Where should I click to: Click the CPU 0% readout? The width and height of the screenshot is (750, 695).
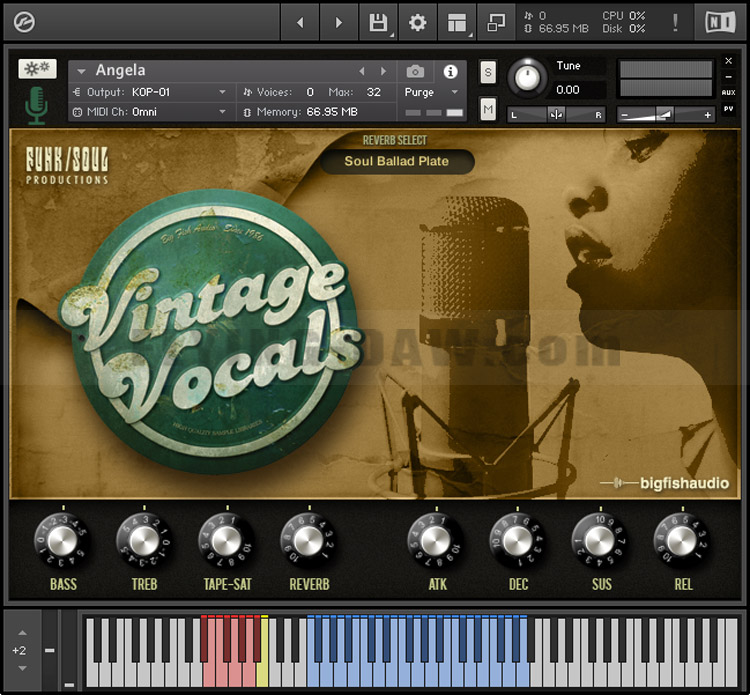click(x=624, y=16)
